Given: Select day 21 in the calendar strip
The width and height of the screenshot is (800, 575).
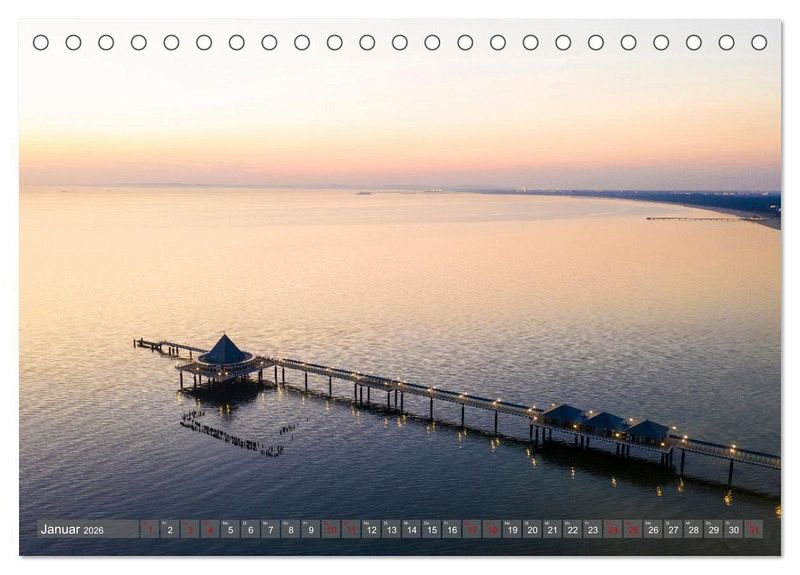Looking at the screenshot, I should click(x=553, y=529).
